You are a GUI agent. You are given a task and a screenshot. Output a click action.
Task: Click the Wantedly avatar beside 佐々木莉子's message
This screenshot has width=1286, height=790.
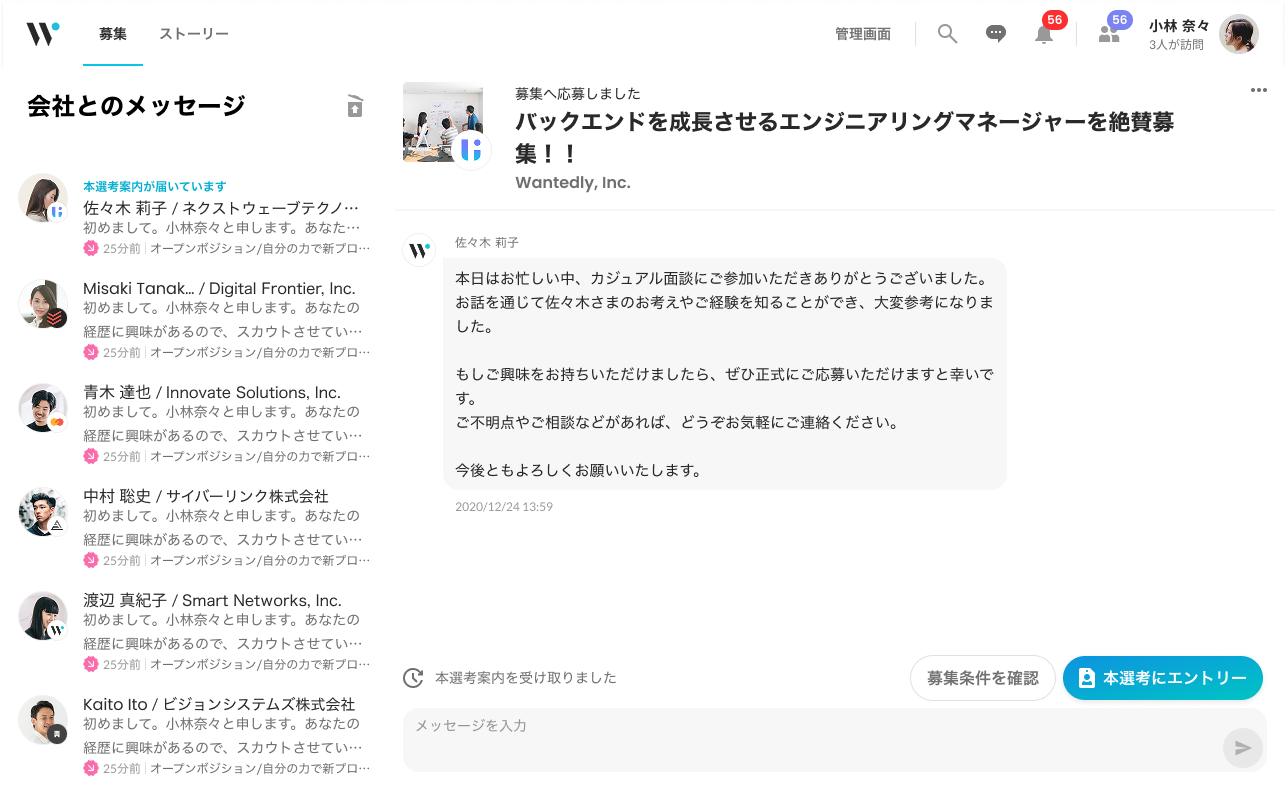point(418,250)
